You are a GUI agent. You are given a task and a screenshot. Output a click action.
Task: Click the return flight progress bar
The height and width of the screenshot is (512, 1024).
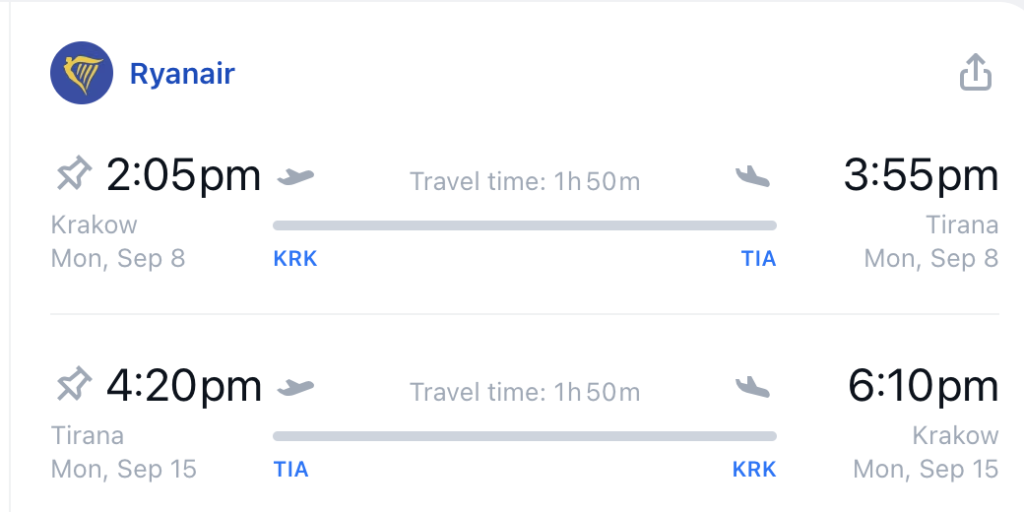tap(524, 436)
